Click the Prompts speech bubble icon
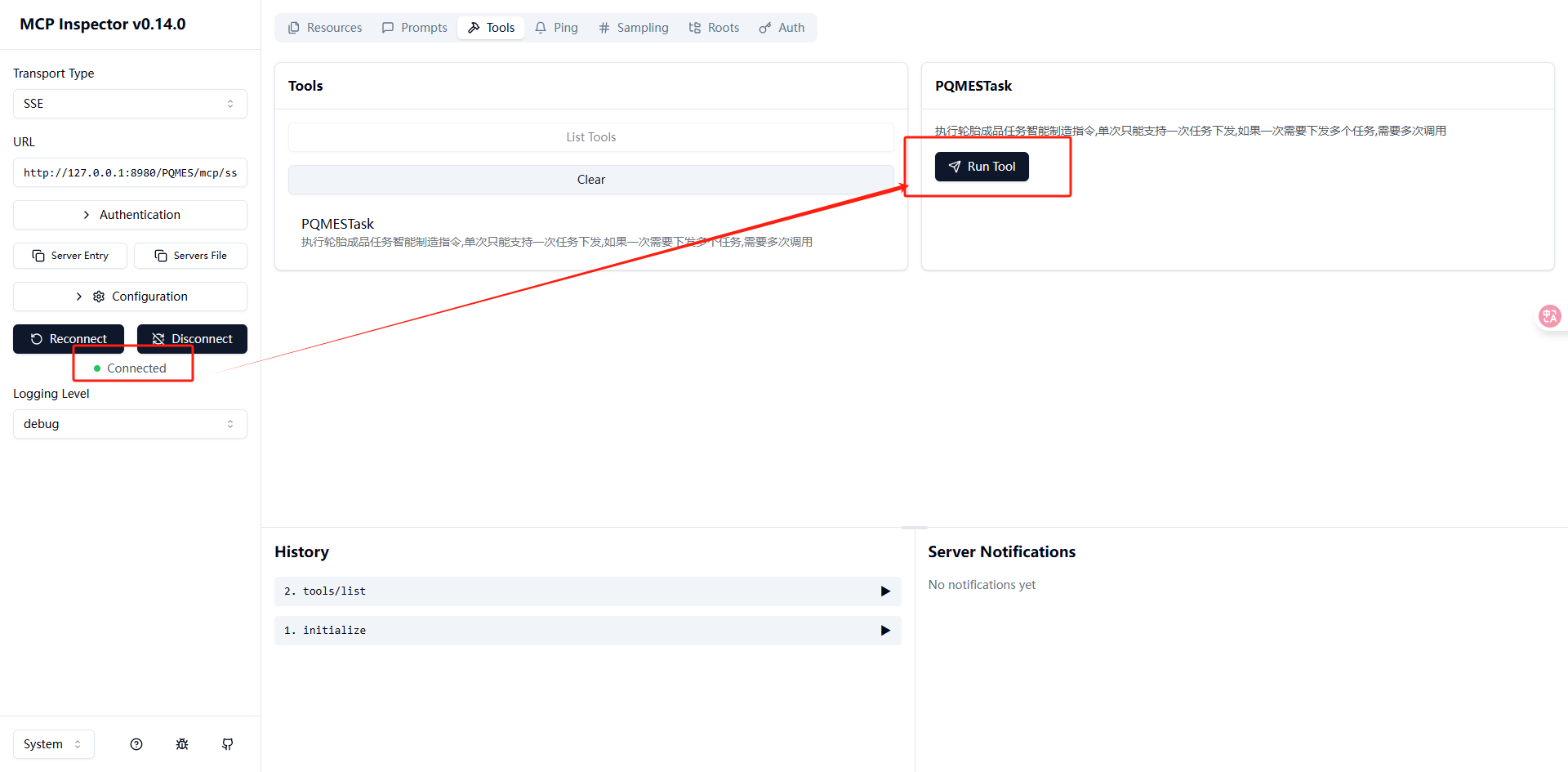This screenshot has width=1568, height=772. [x=389, y=27]
